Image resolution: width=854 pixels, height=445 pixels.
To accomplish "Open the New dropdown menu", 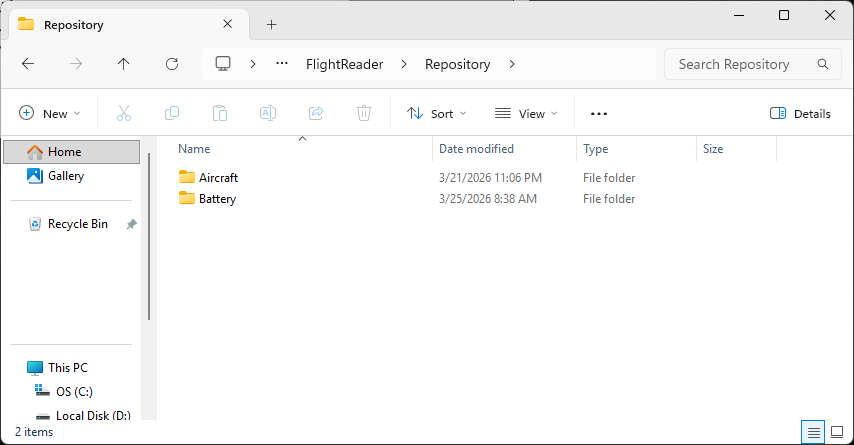I will 50,113.
